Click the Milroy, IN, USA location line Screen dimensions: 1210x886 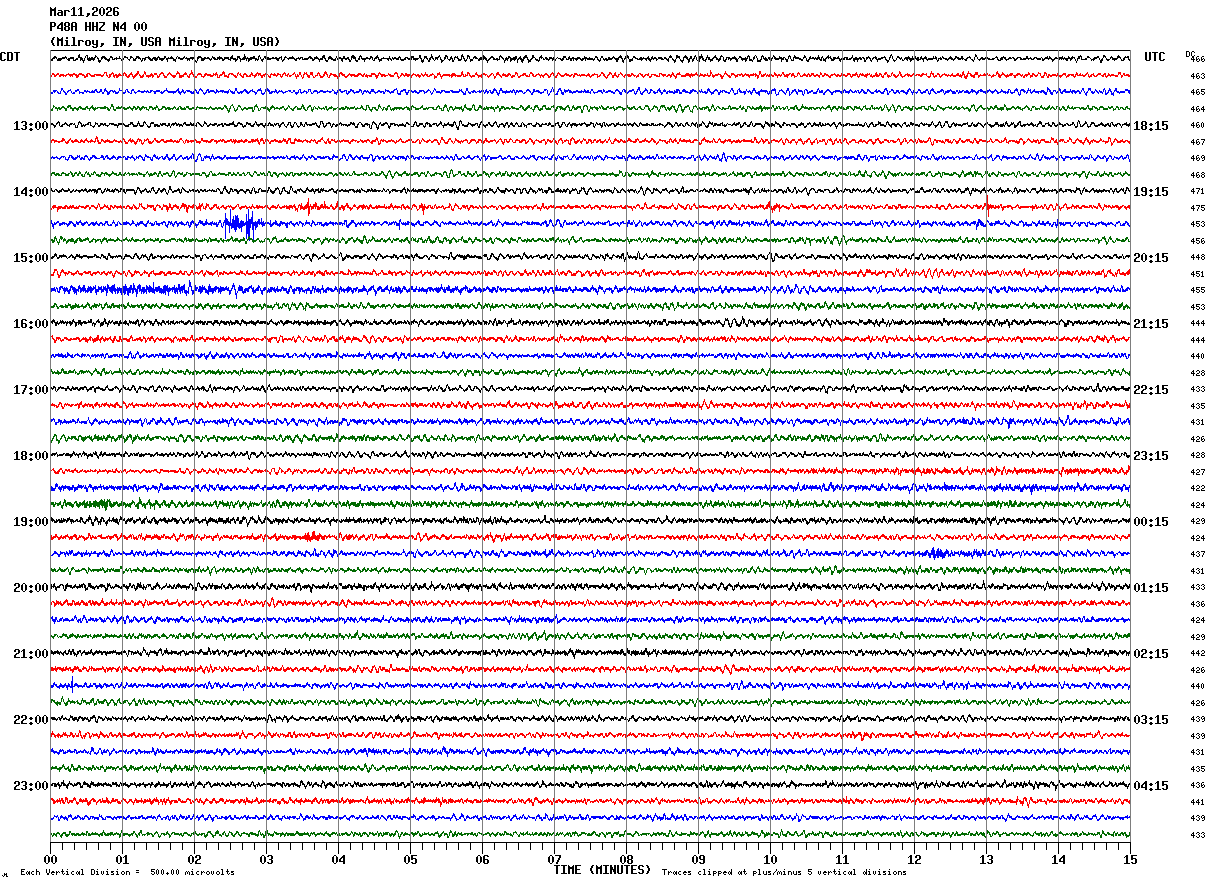pos(165,42)
